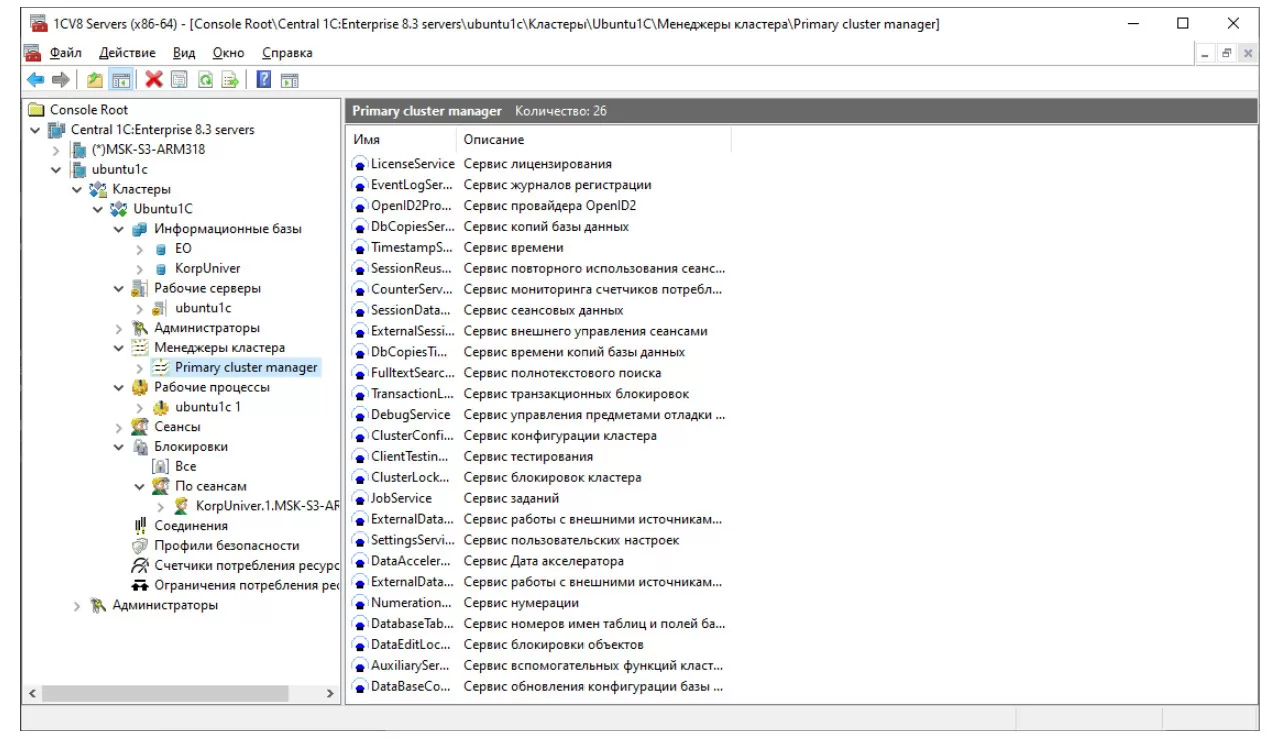
Task: Click the Рабочие процессы icon
Action: 140,387
